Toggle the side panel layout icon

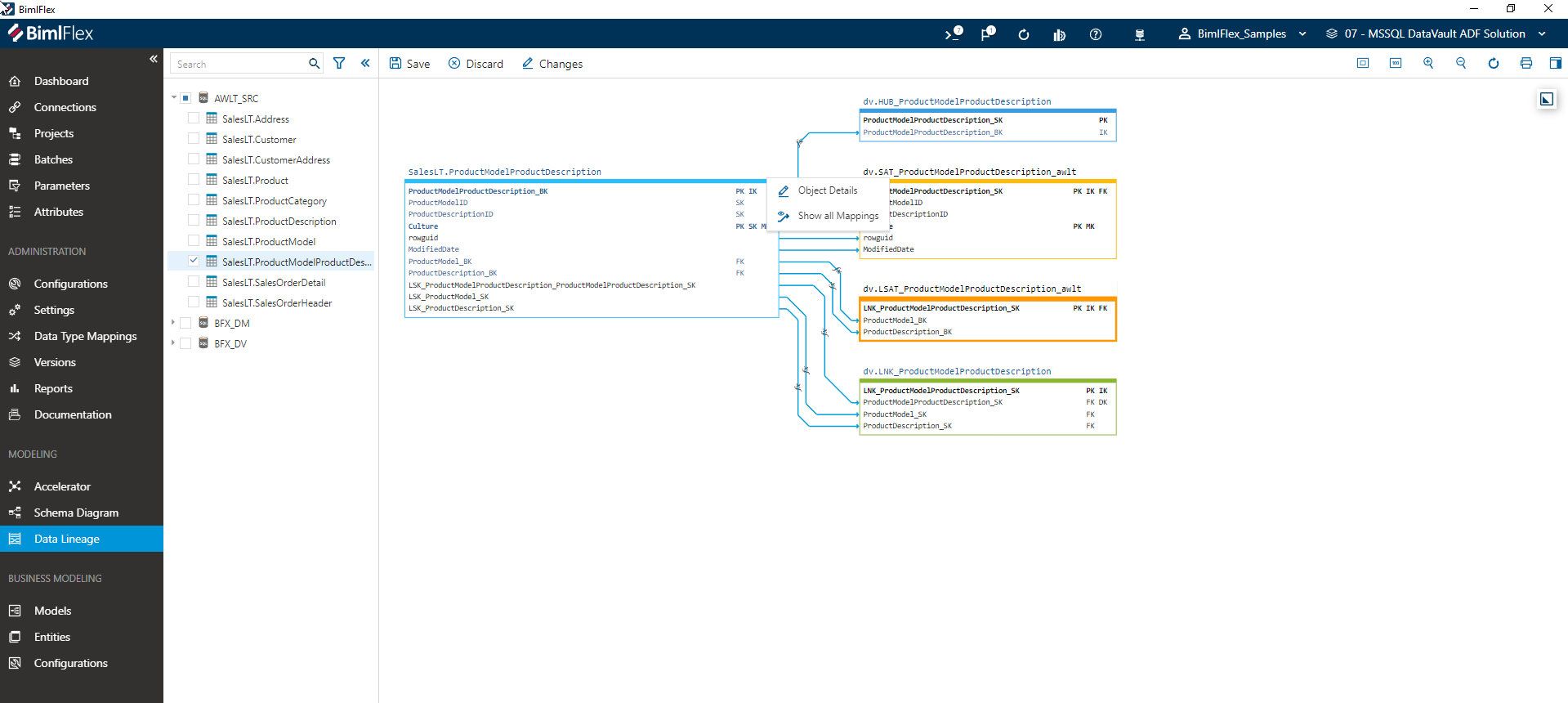tap(1556, 63)
